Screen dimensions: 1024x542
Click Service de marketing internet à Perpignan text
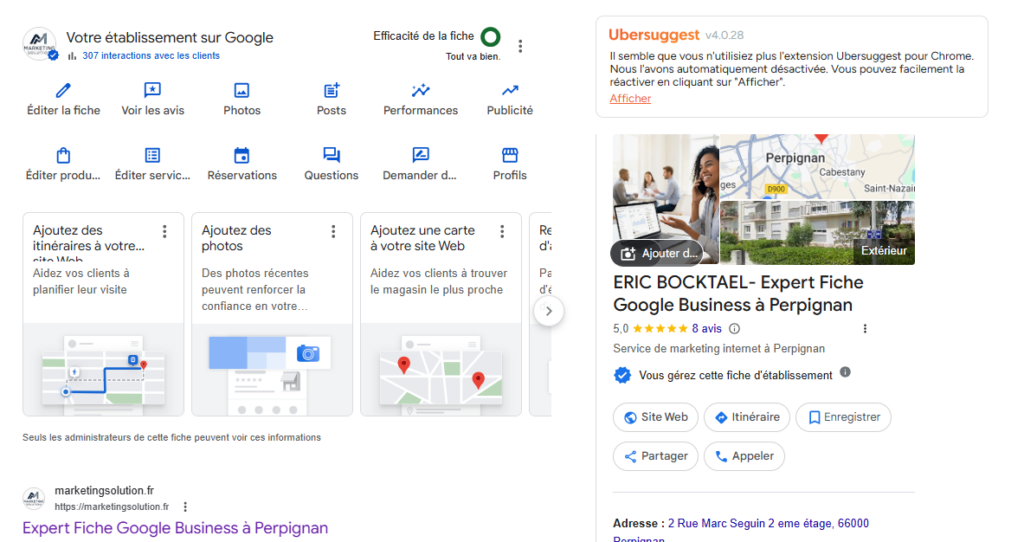pos(718,349)
